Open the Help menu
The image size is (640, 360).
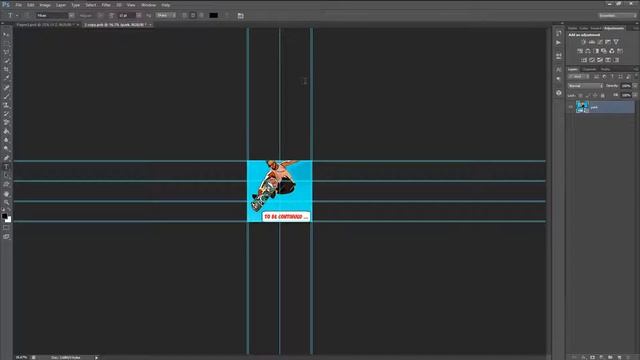coord(165,5)
